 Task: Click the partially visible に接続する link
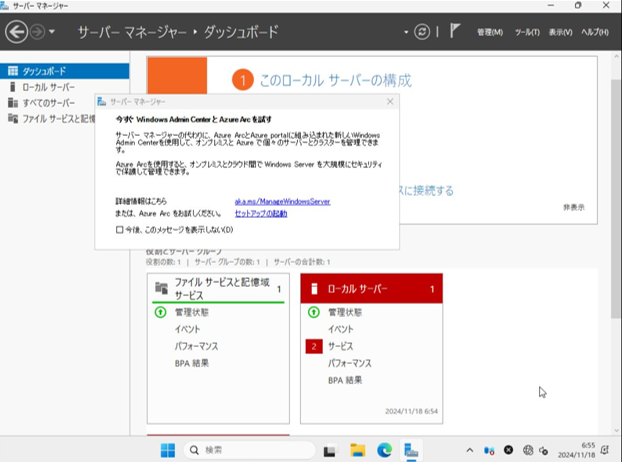point(427,191)
